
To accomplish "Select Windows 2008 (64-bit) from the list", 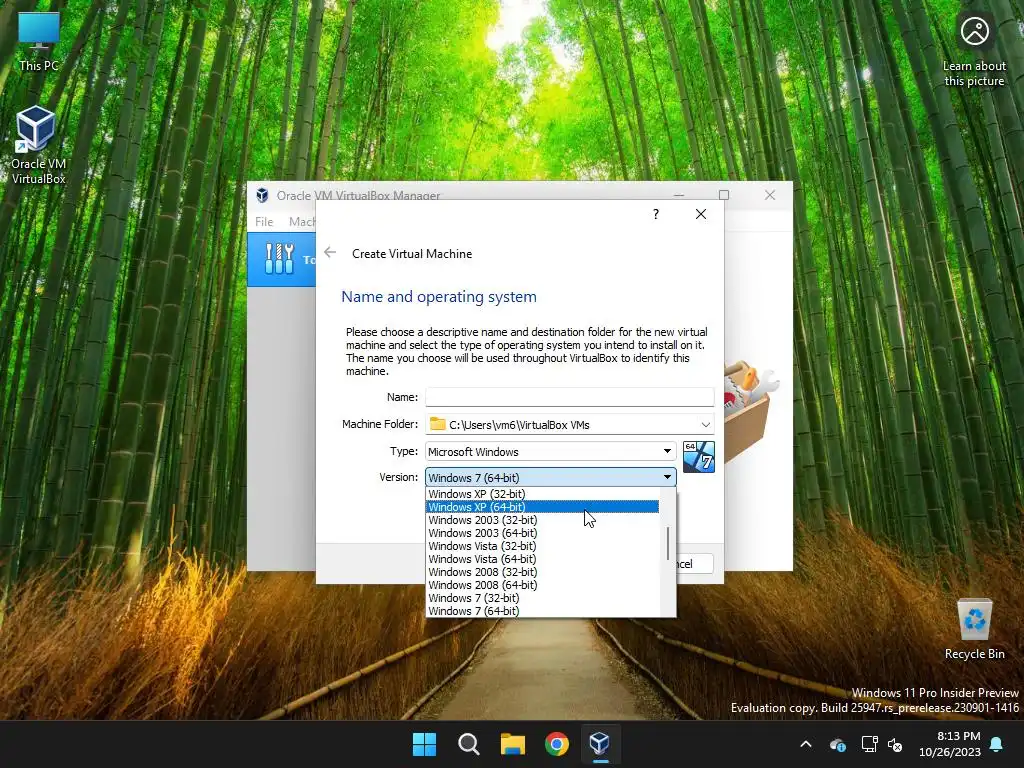I will (542, 586).
